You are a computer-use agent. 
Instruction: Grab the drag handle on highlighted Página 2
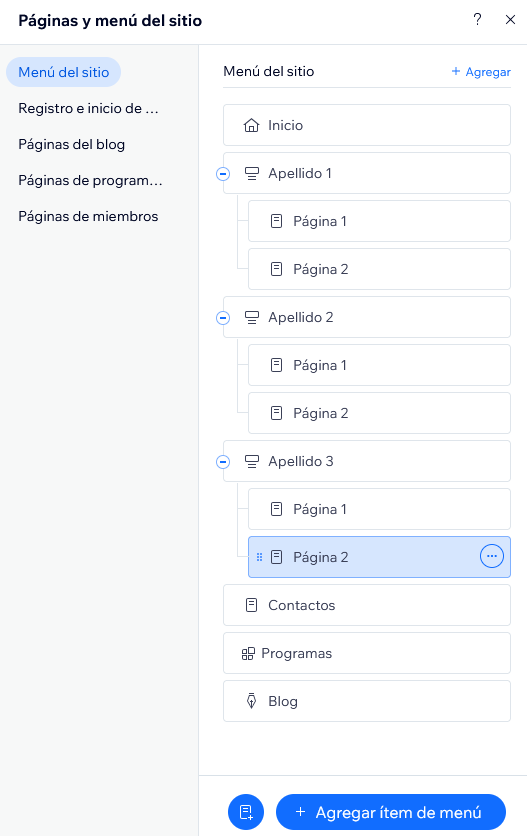(x=259, y=557)
